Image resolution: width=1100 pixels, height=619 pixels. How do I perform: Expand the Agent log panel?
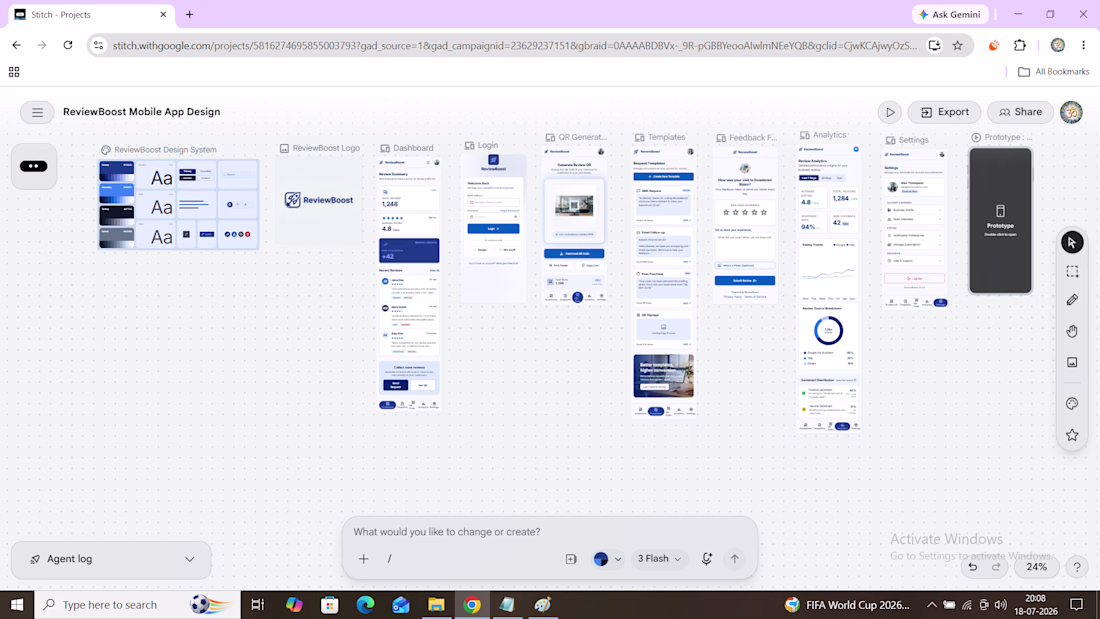tap(111, 559)
